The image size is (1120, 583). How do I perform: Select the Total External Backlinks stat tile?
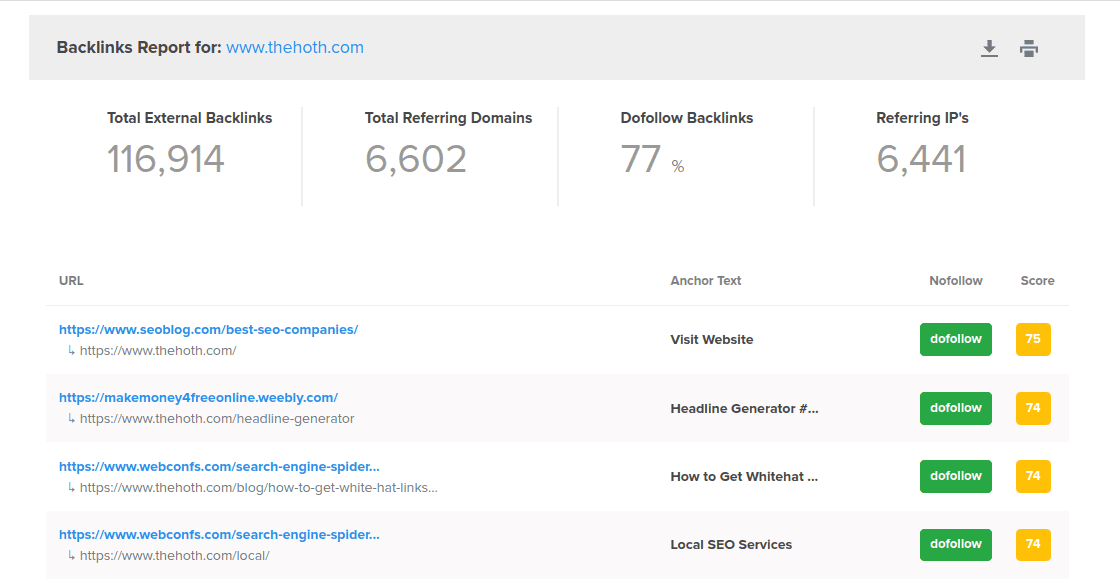tap(189, 140)
